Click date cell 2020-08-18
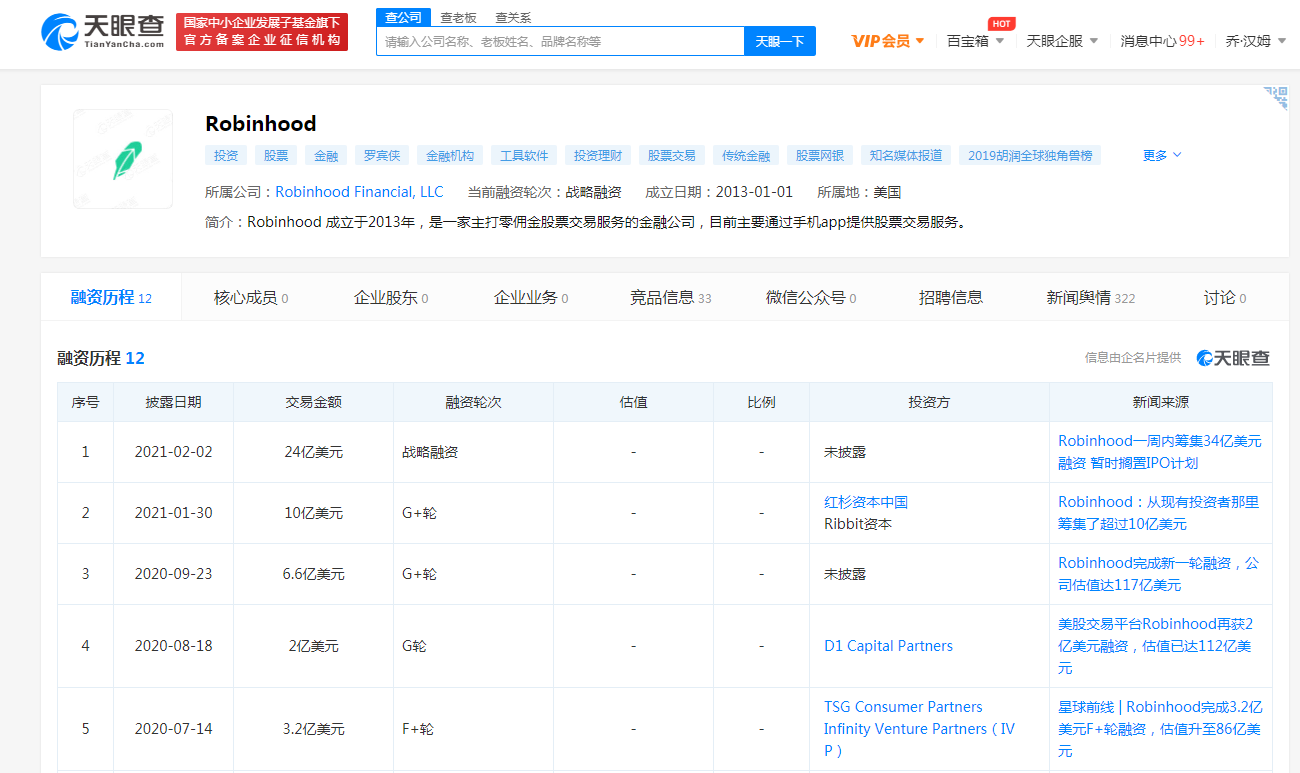This screenshot has width=1300, height=773. (174, 646)
